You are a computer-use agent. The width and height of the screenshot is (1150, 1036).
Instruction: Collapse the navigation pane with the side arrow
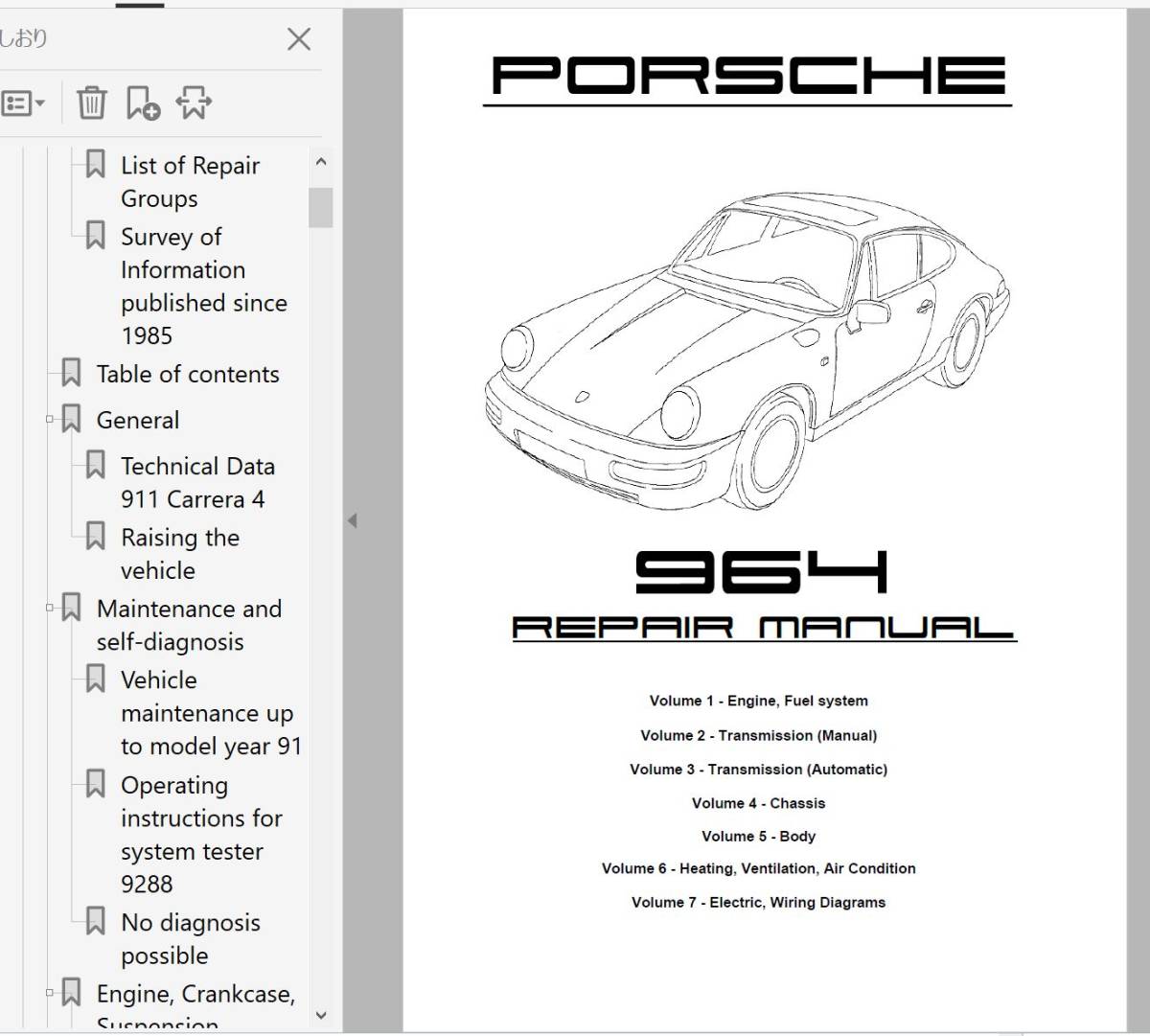[x=352, y=520]
